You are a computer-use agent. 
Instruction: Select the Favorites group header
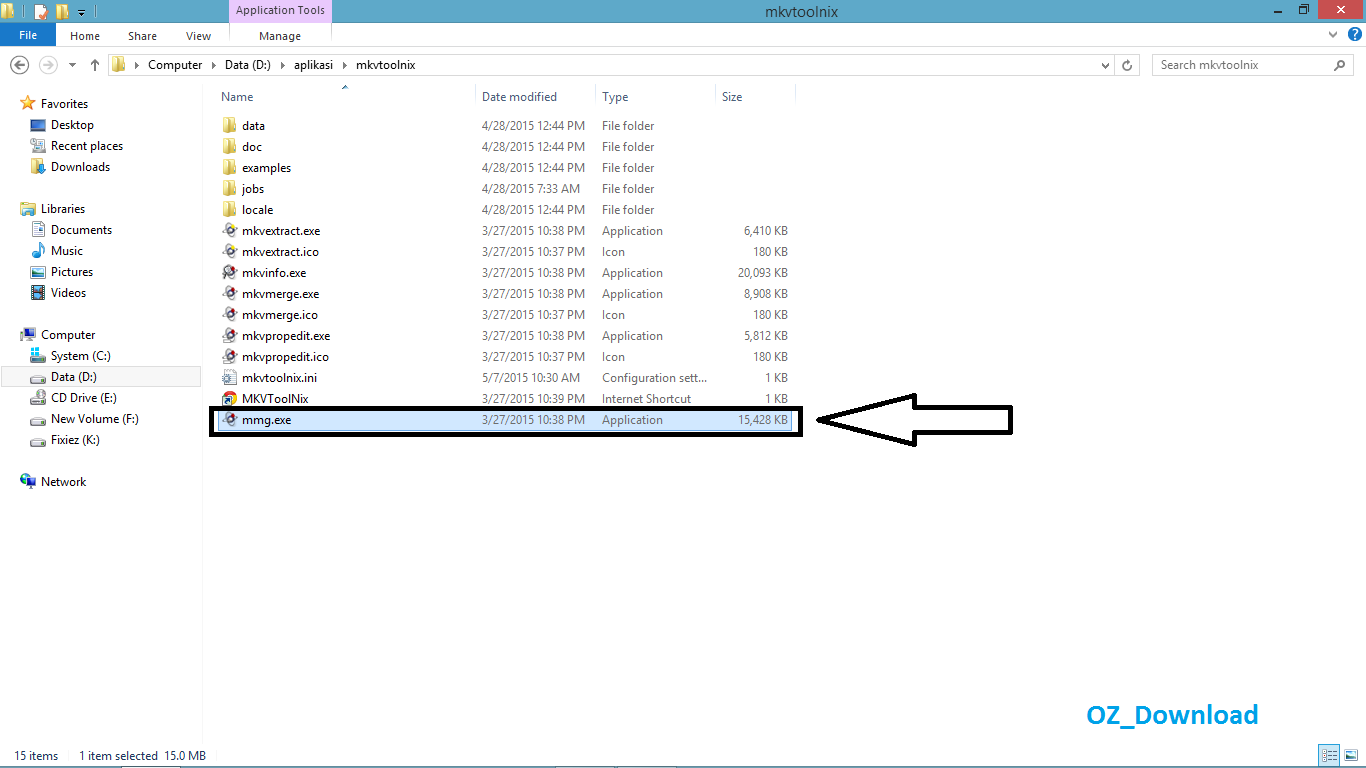click(x=64, y=104)
